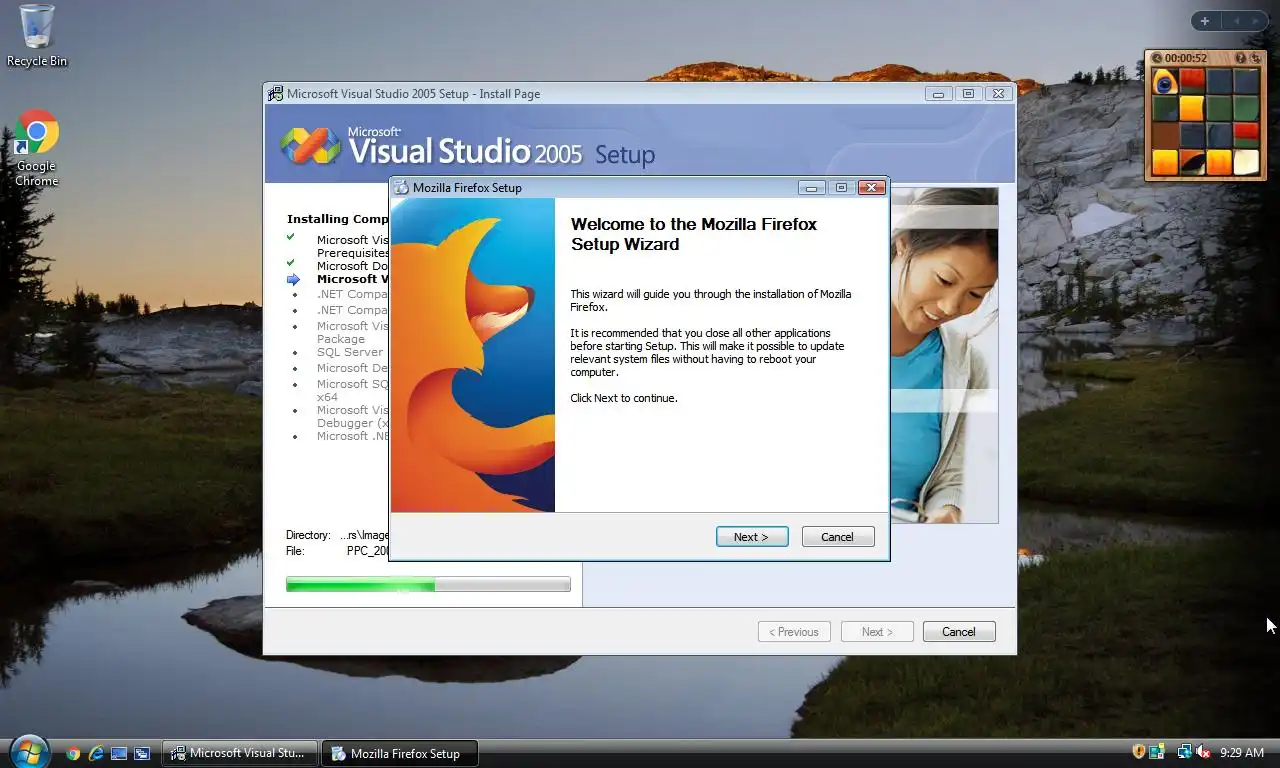Viewport: 1280px width, 768px height.
Task: Click the 'Installing Comp' heading in Visual Studio Setup
Action: click(338, 219)
